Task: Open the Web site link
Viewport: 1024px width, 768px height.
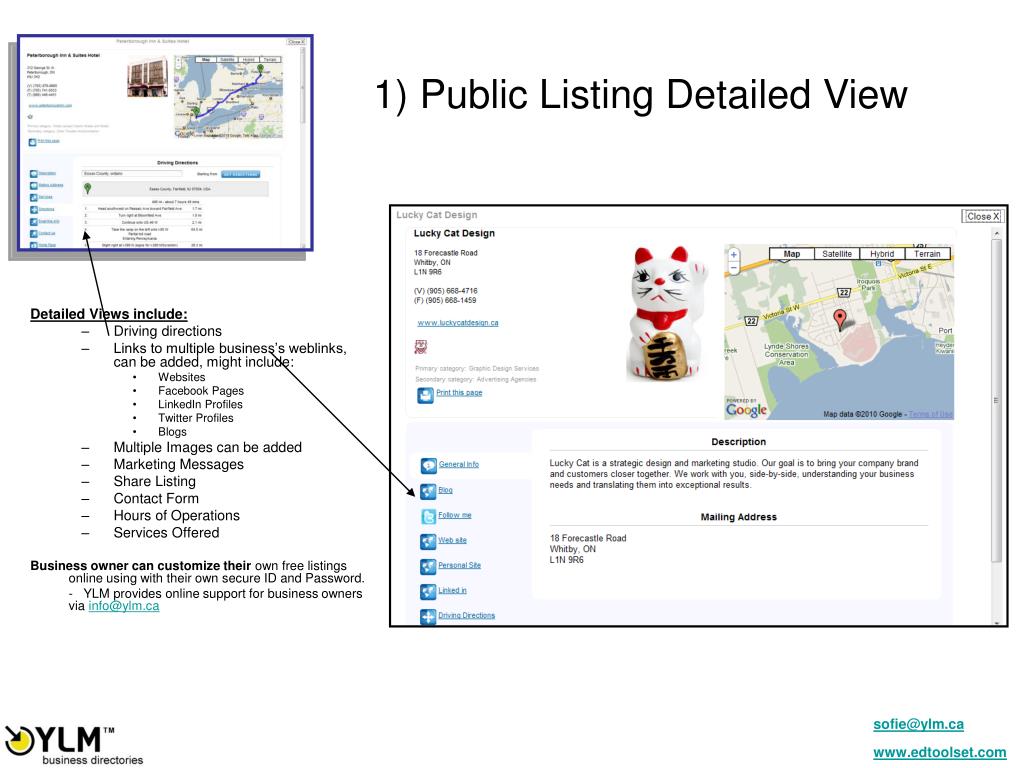Action: [x=452, y=540]
